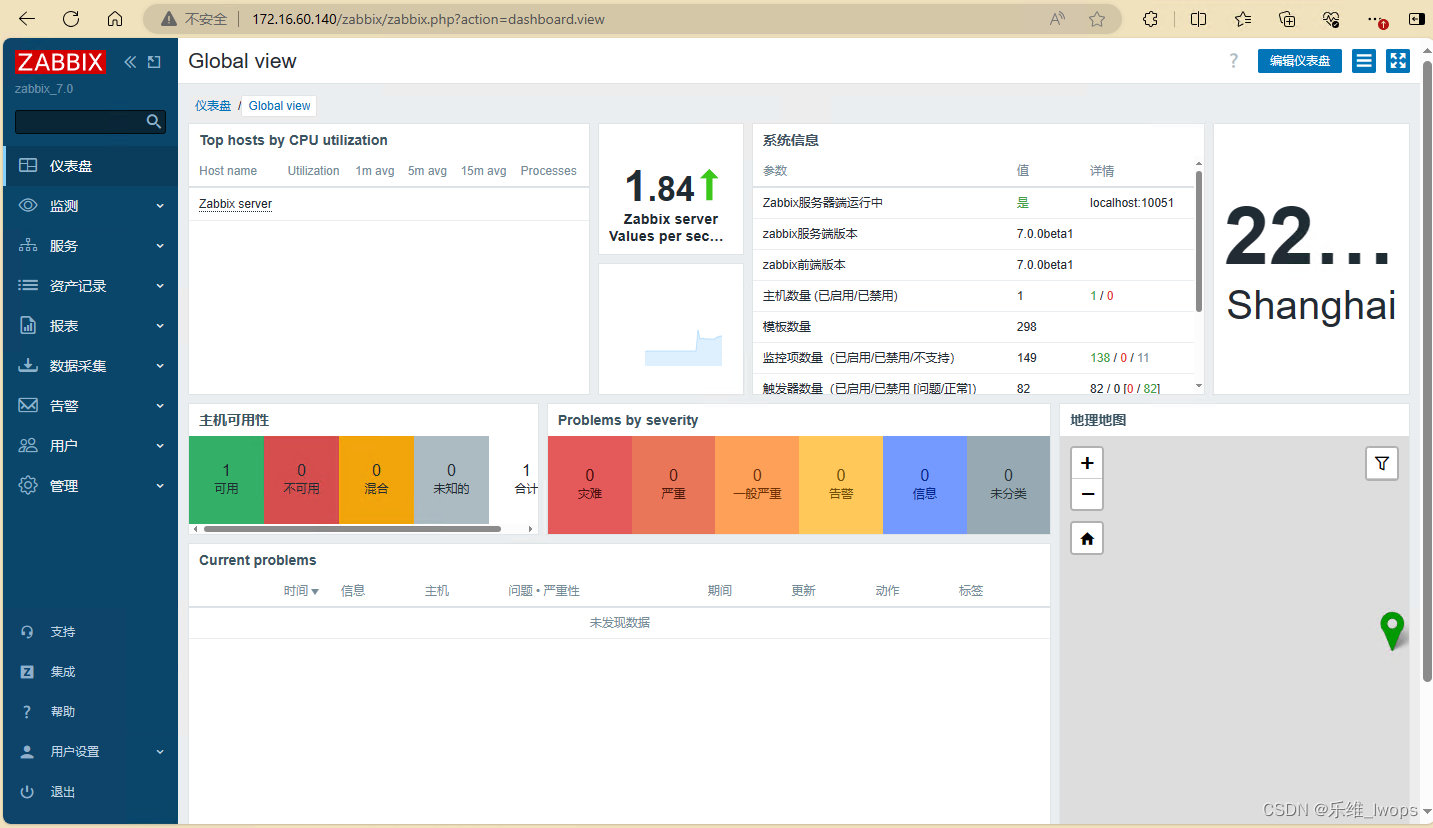Click the headset icon beside 支持

pos(27,632)
